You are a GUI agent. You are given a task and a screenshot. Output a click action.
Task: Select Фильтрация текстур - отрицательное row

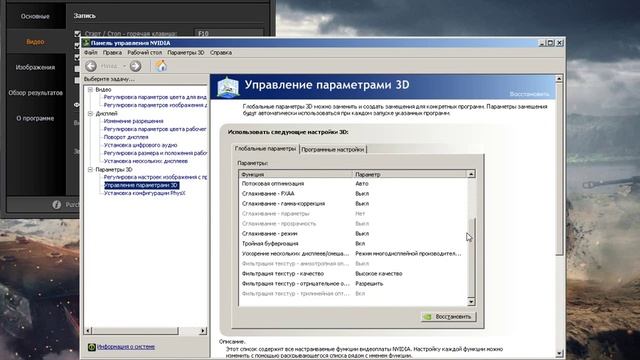[x=353, y=284]
